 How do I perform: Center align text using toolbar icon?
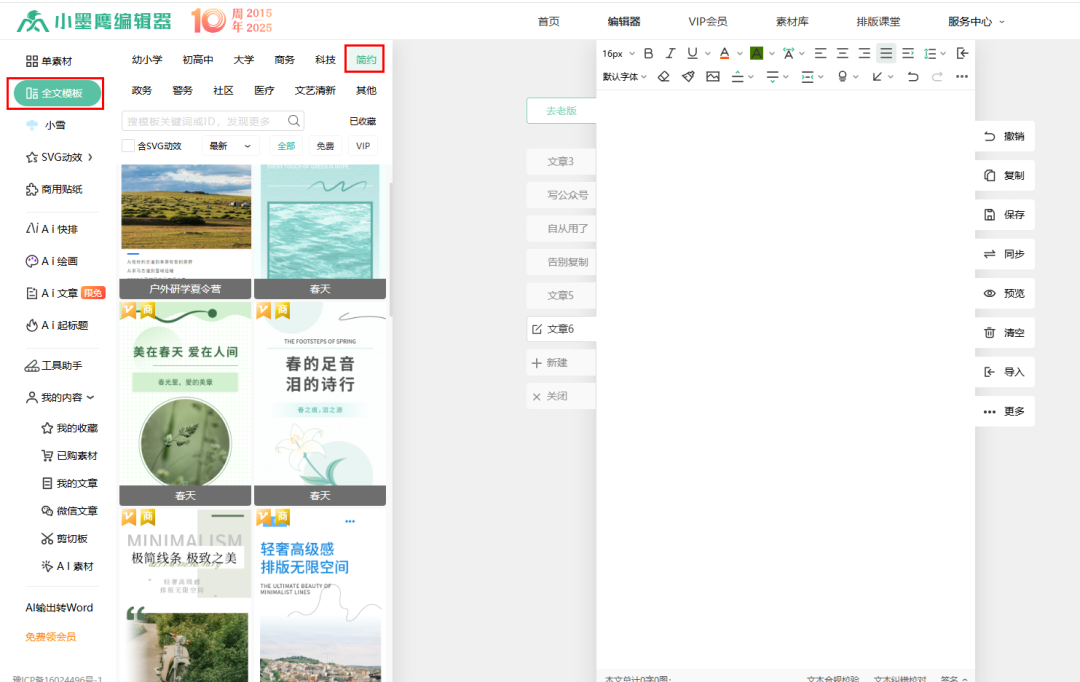842,53
